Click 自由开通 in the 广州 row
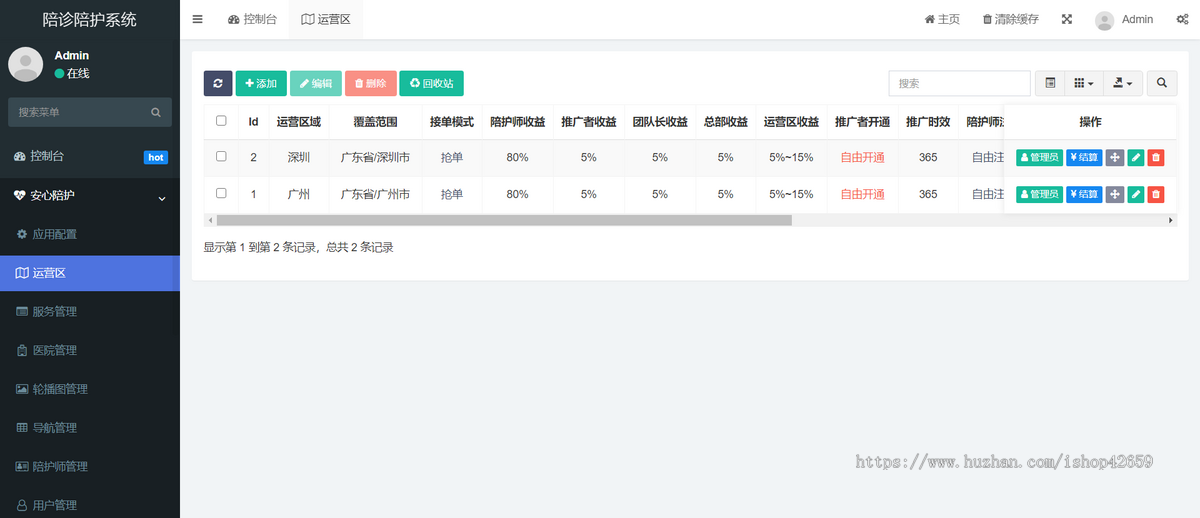 coord(862,194)
